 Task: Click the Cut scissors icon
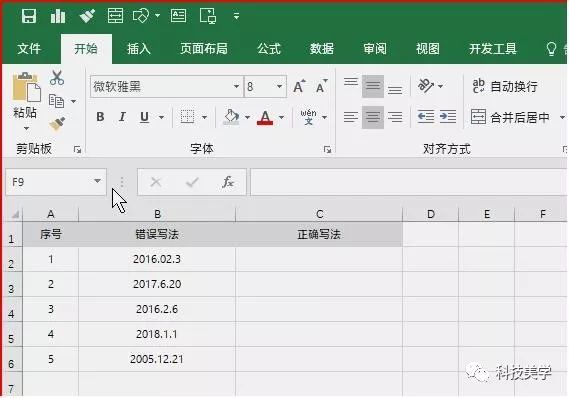coord(57,78)
